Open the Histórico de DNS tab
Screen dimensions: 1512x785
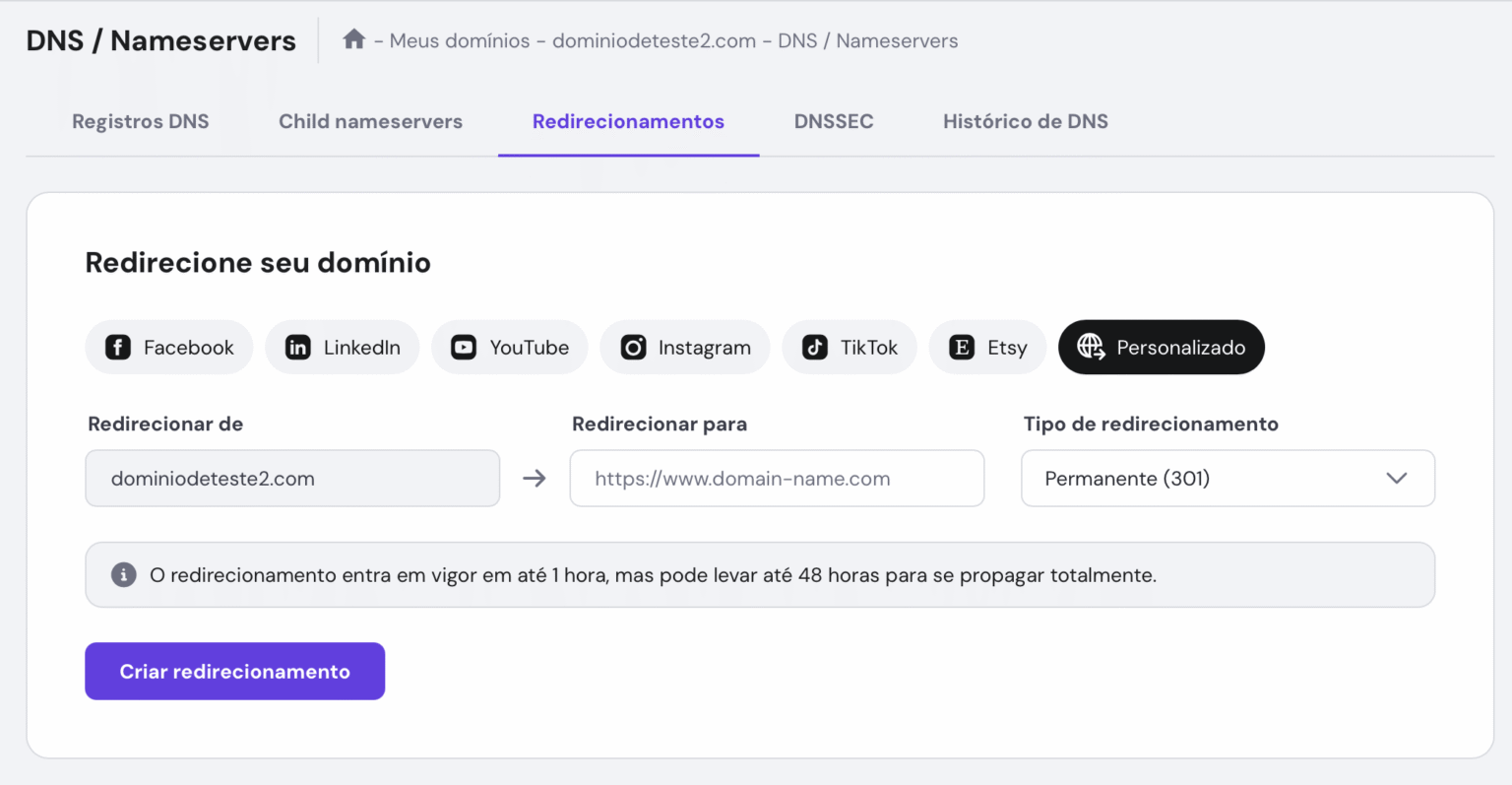click(1025, 121)
